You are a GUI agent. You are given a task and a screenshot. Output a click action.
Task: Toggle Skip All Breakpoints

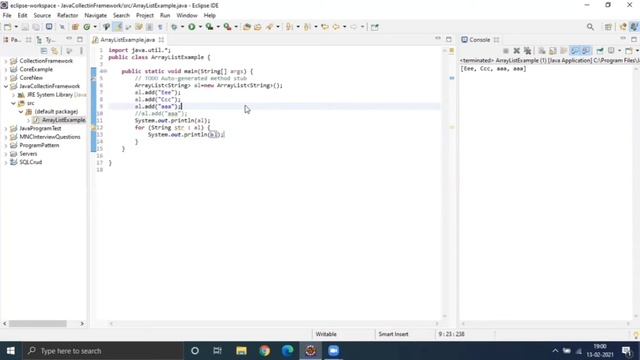point(62,27)
